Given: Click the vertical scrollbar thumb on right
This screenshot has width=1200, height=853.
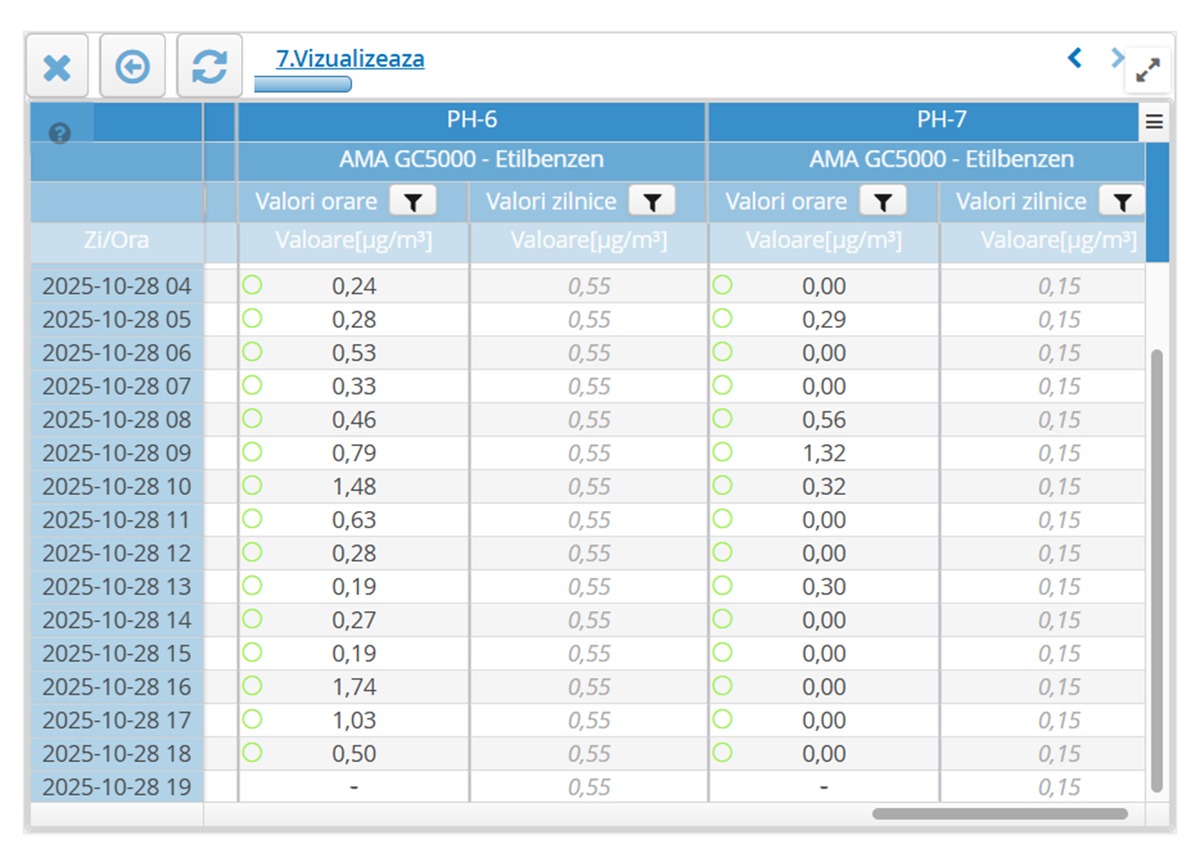Looking at the screenshot, I should 1158,570.
